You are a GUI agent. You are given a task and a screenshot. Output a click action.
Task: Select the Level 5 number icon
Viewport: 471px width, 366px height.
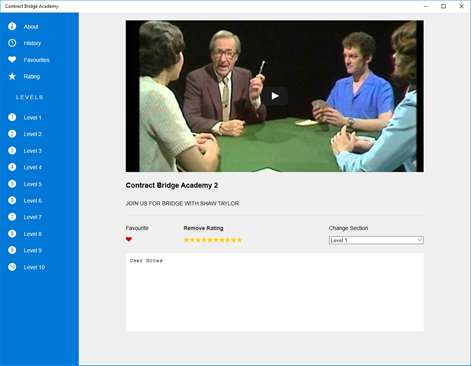coord(12,184)
